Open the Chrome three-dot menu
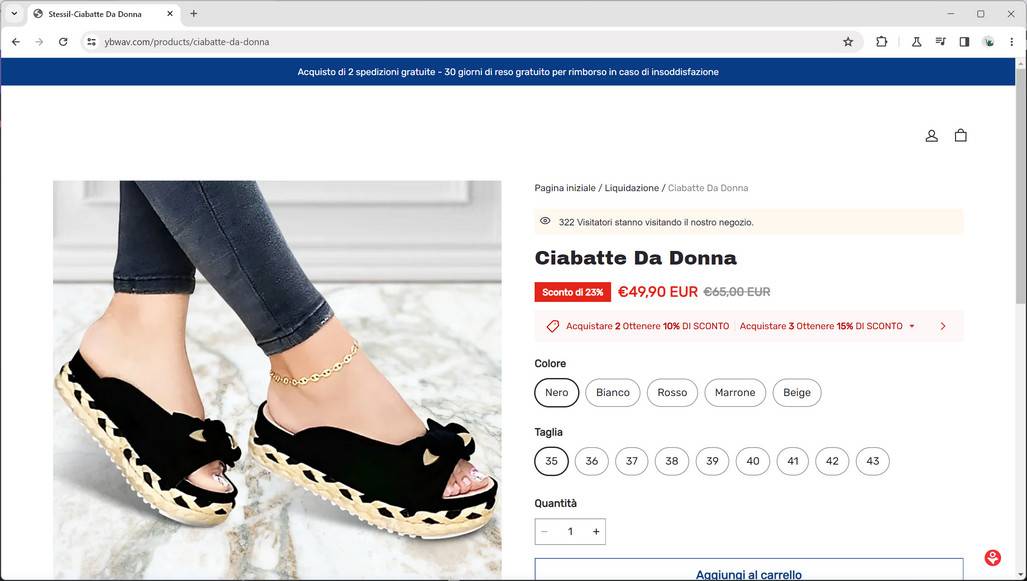The width and height of the screenshot is (1027, 581). (1012, 42)
